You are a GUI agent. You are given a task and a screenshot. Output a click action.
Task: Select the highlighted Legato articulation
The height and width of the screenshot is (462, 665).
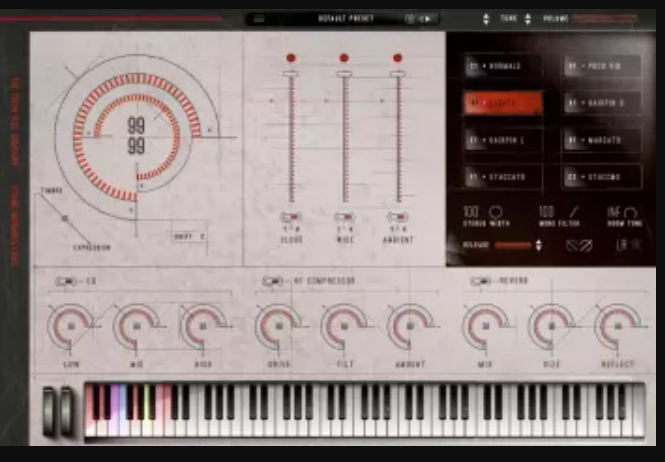503,103
